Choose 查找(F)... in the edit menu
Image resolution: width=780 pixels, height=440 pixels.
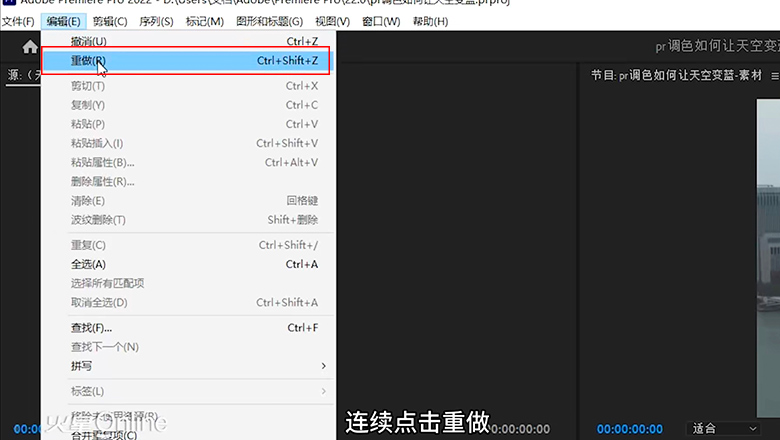(188, 328)
